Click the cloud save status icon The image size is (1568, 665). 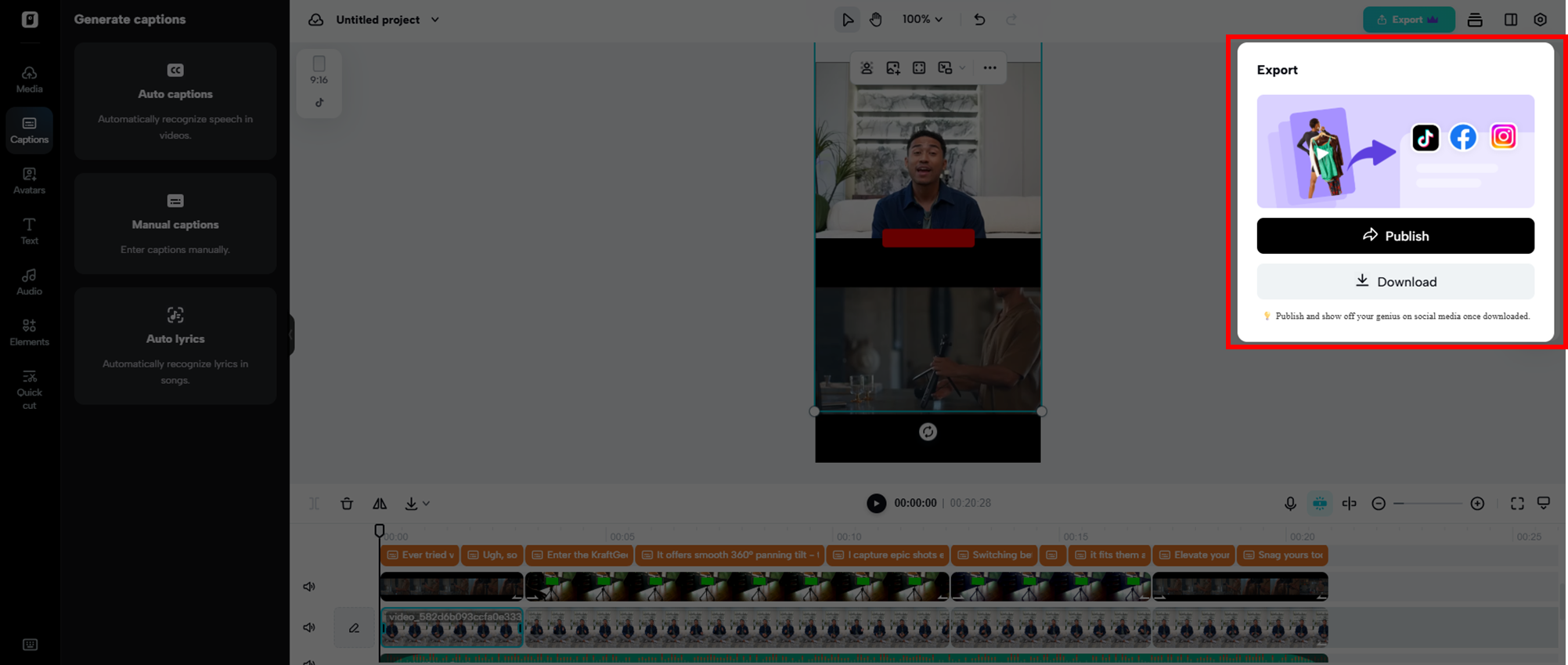(x=315, y=20)
